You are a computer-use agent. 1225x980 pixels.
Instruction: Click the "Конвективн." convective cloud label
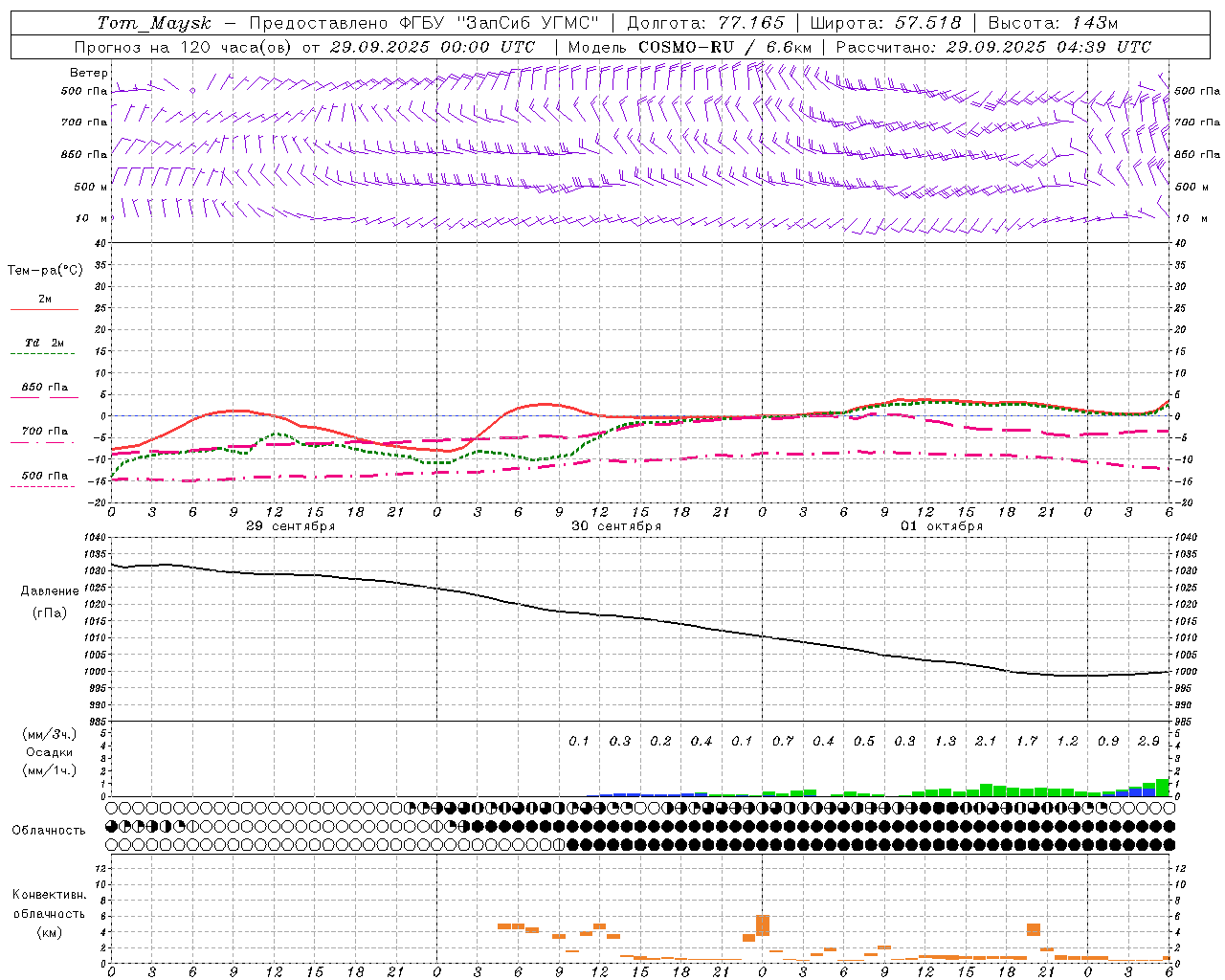[x=49, y=895]
